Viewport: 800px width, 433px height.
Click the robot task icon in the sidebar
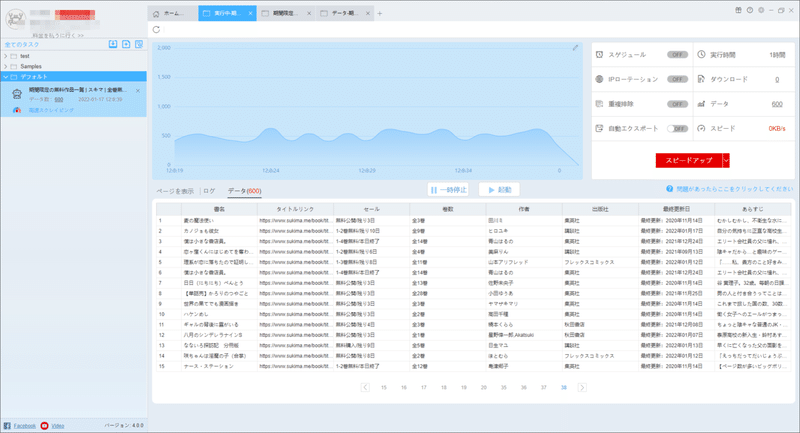click(x=17, y=93)
